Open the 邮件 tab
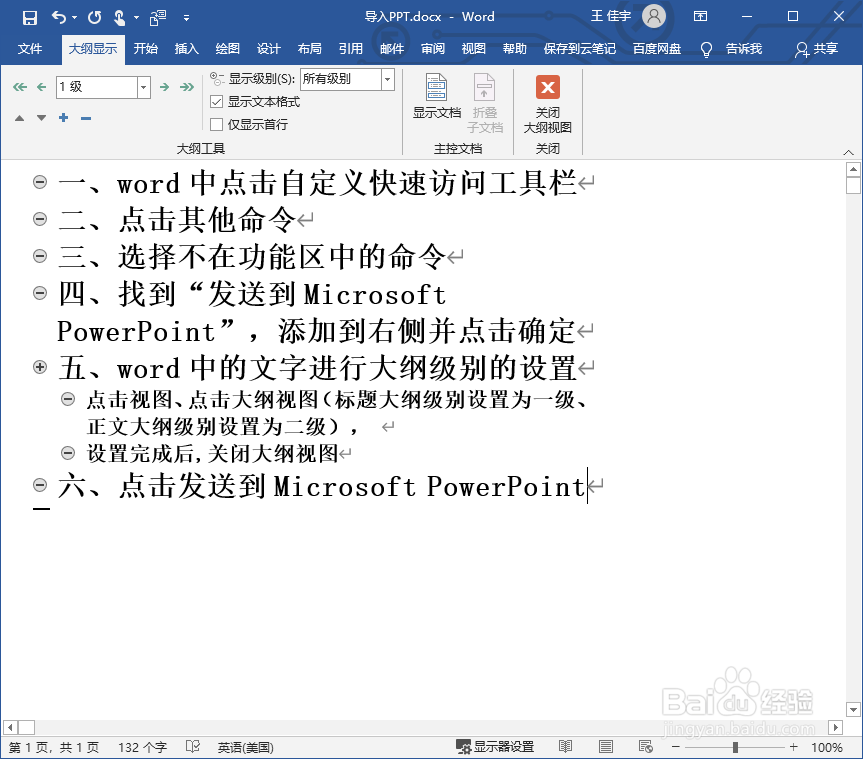The height and width of the screenshot is (759, 863). click(x=392, y=49)
